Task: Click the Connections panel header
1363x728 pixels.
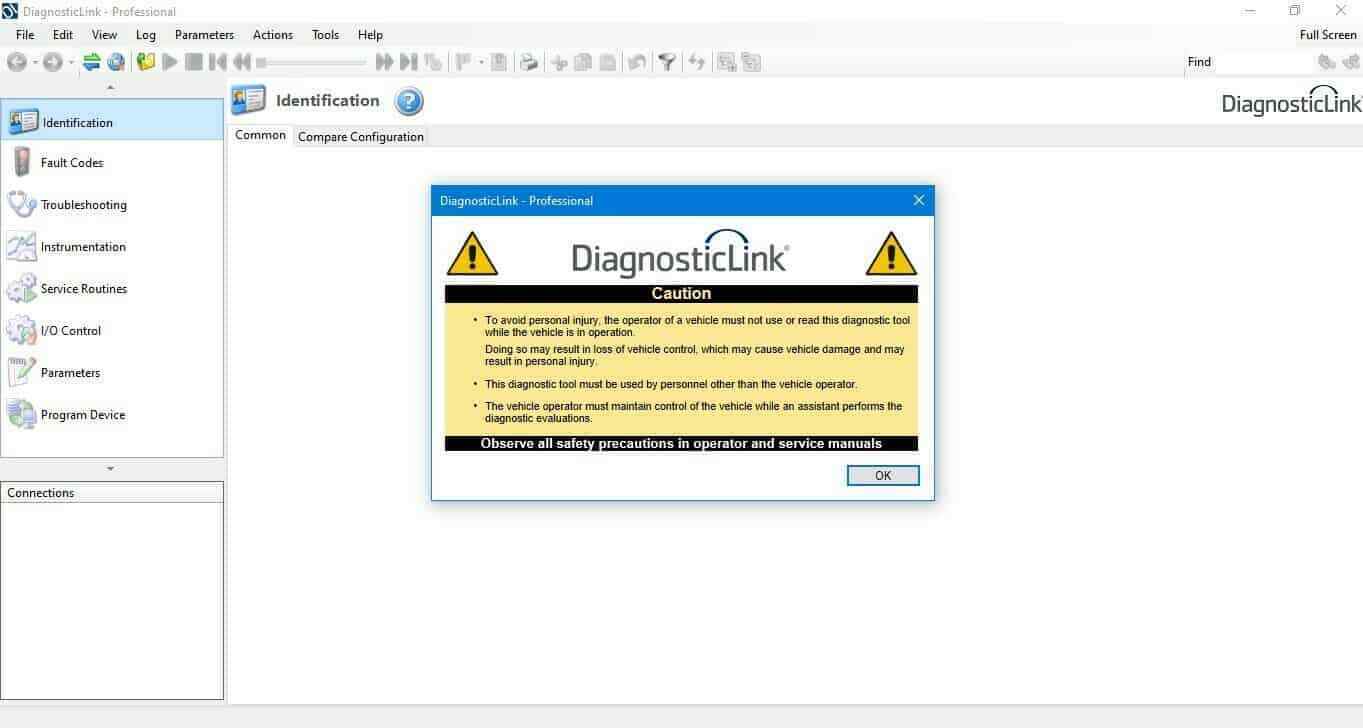Action: (112, 493)
